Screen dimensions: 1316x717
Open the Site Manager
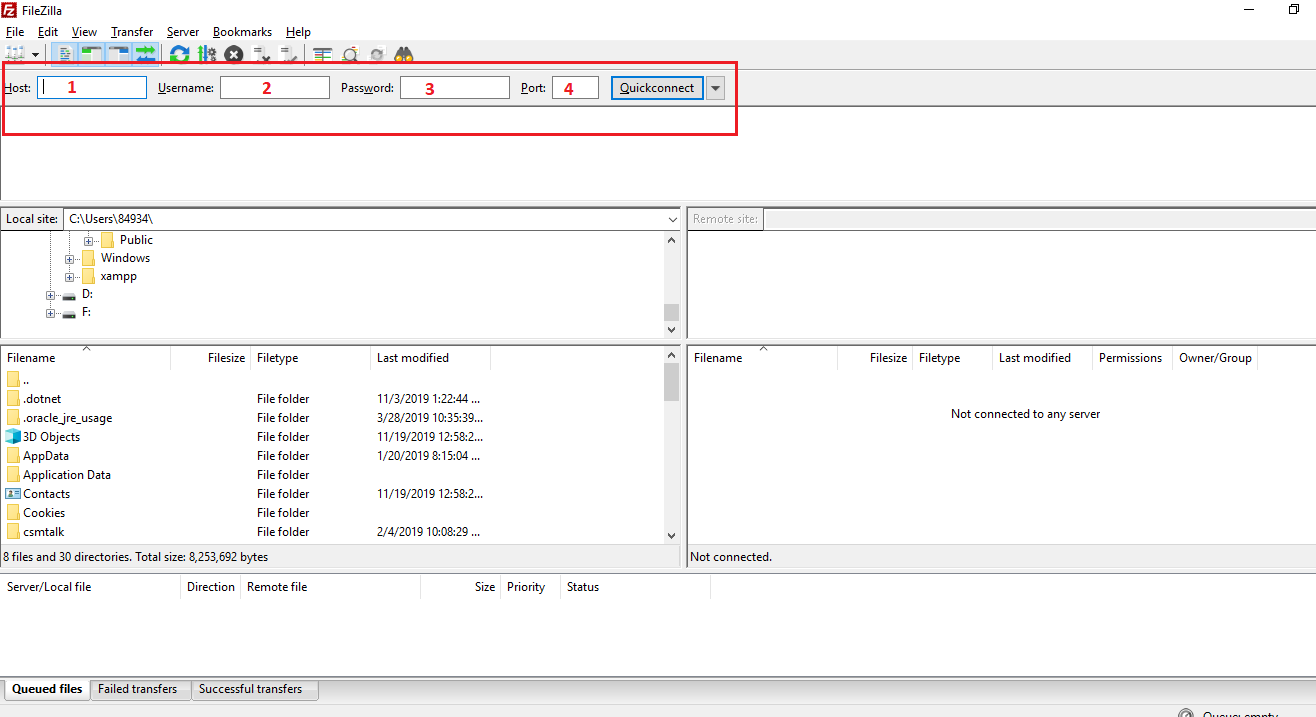coord(15,54)
